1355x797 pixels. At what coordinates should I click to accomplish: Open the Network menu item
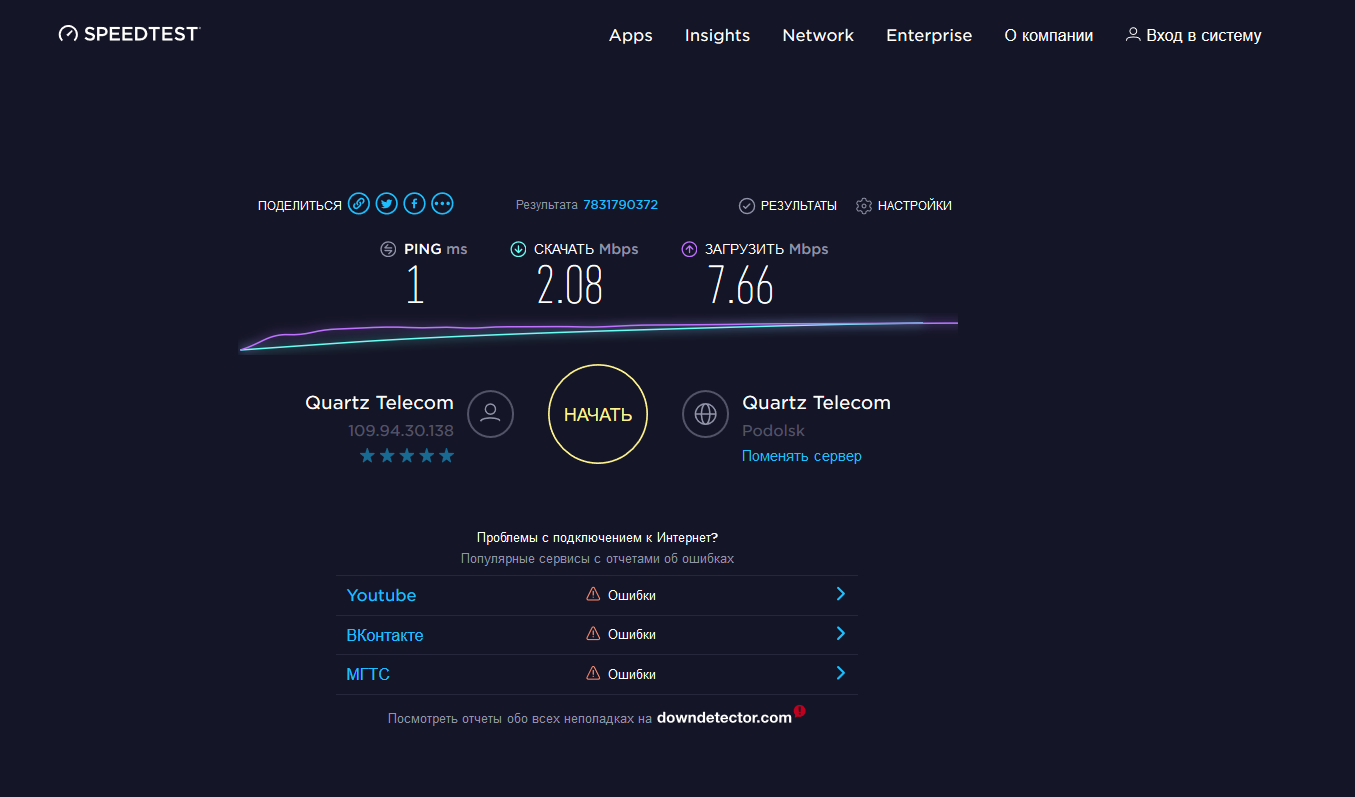click(x=818, y=35)
